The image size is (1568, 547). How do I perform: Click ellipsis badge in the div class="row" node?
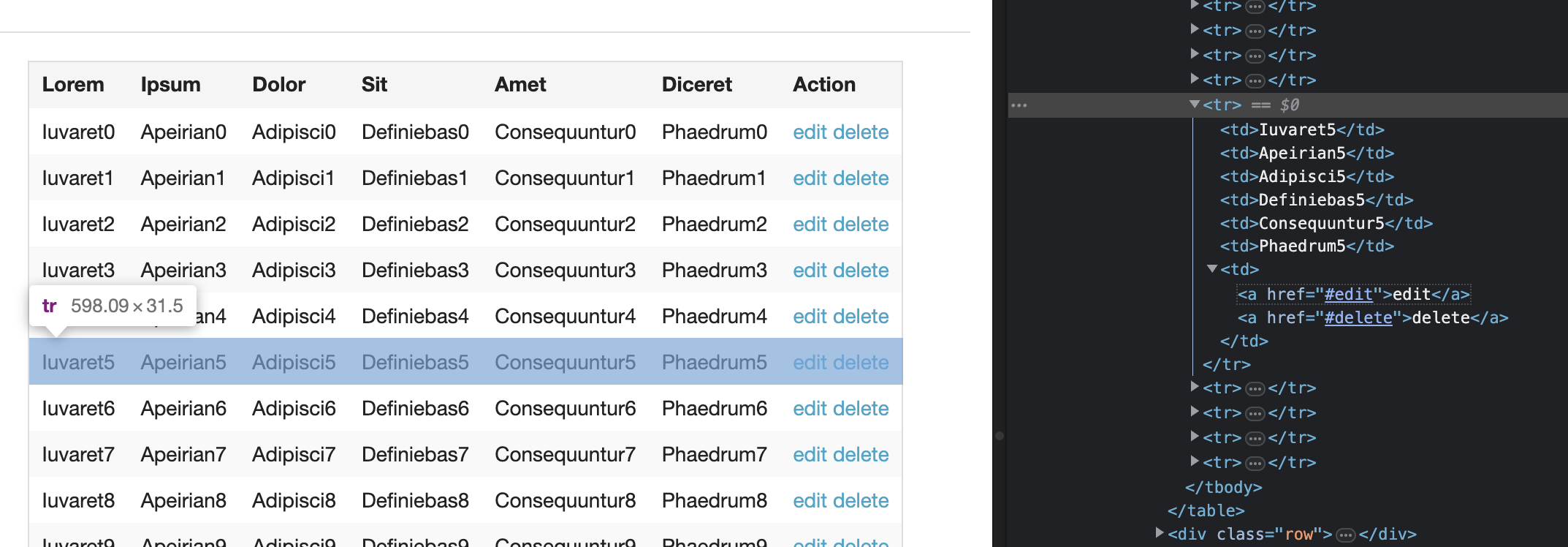(x=1345, y=535)
